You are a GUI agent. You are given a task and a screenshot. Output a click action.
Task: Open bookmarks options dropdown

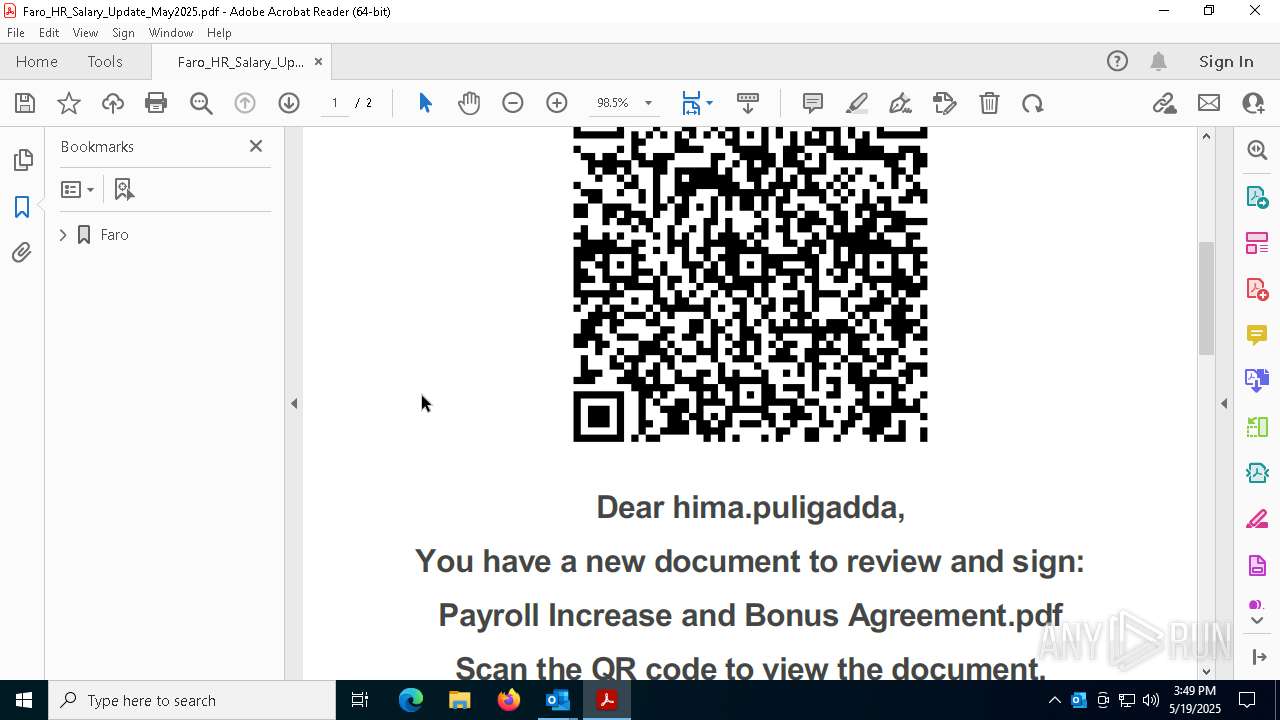tap(78, 189)
